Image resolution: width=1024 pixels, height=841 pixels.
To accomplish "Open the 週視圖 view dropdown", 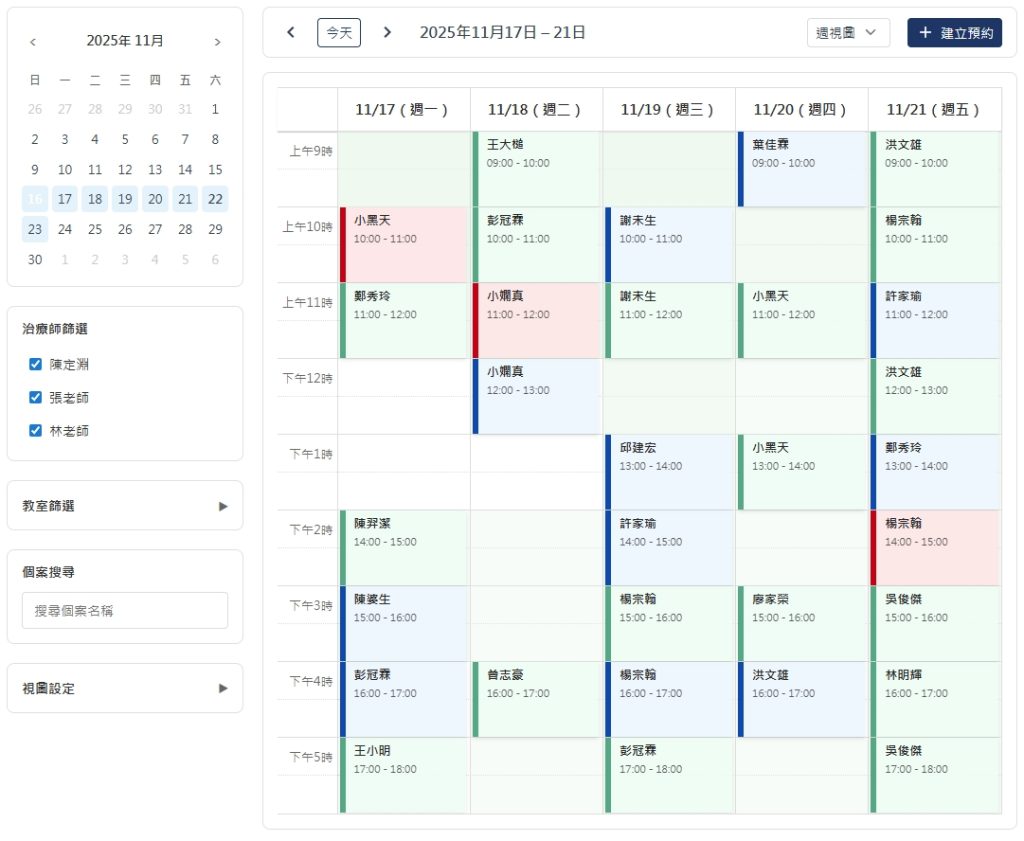I will (847, 32).
